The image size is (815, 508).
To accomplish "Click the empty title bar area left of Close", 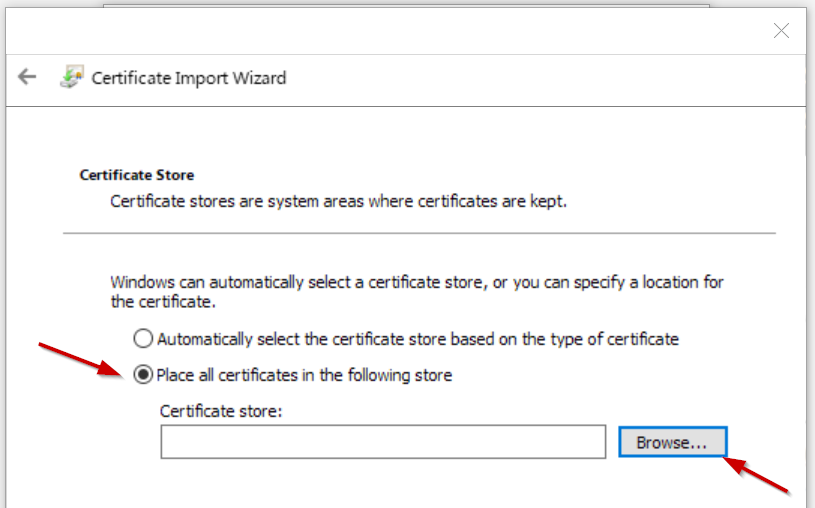I will tap(400, 31).
